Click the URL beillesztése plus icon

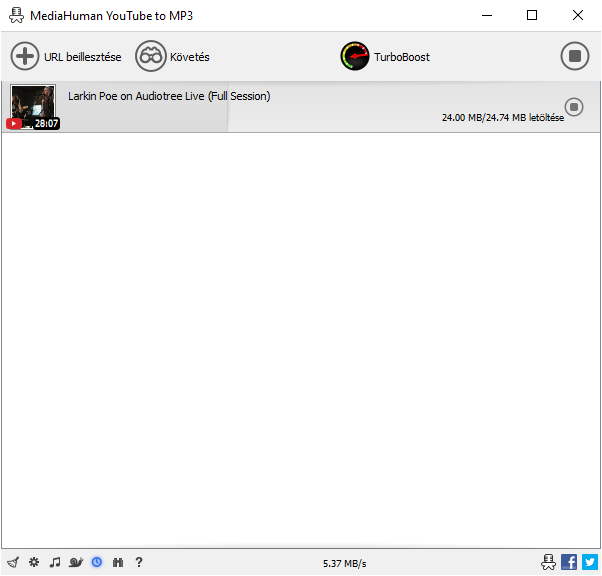[25, 56]
